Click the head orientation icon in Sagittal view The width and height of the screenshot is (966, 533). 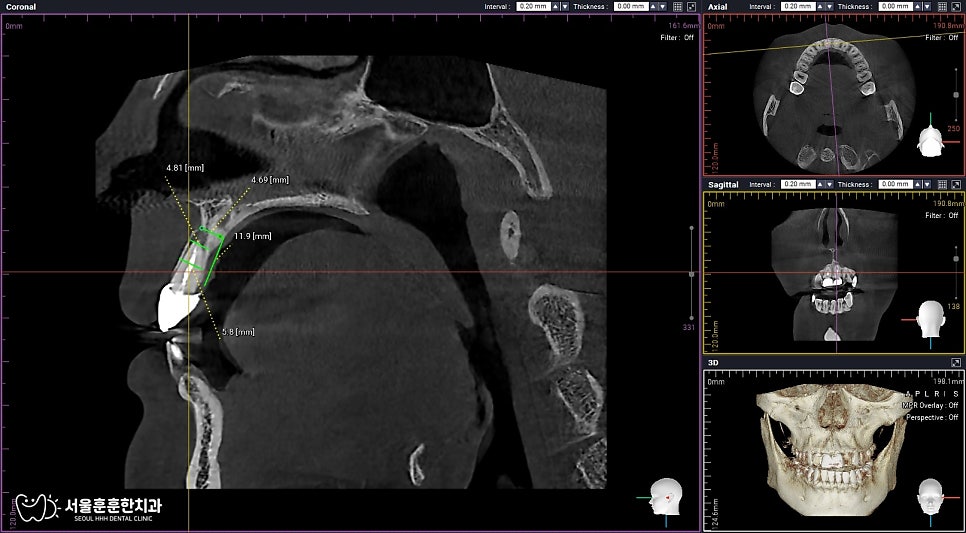[x=930, y=319]
